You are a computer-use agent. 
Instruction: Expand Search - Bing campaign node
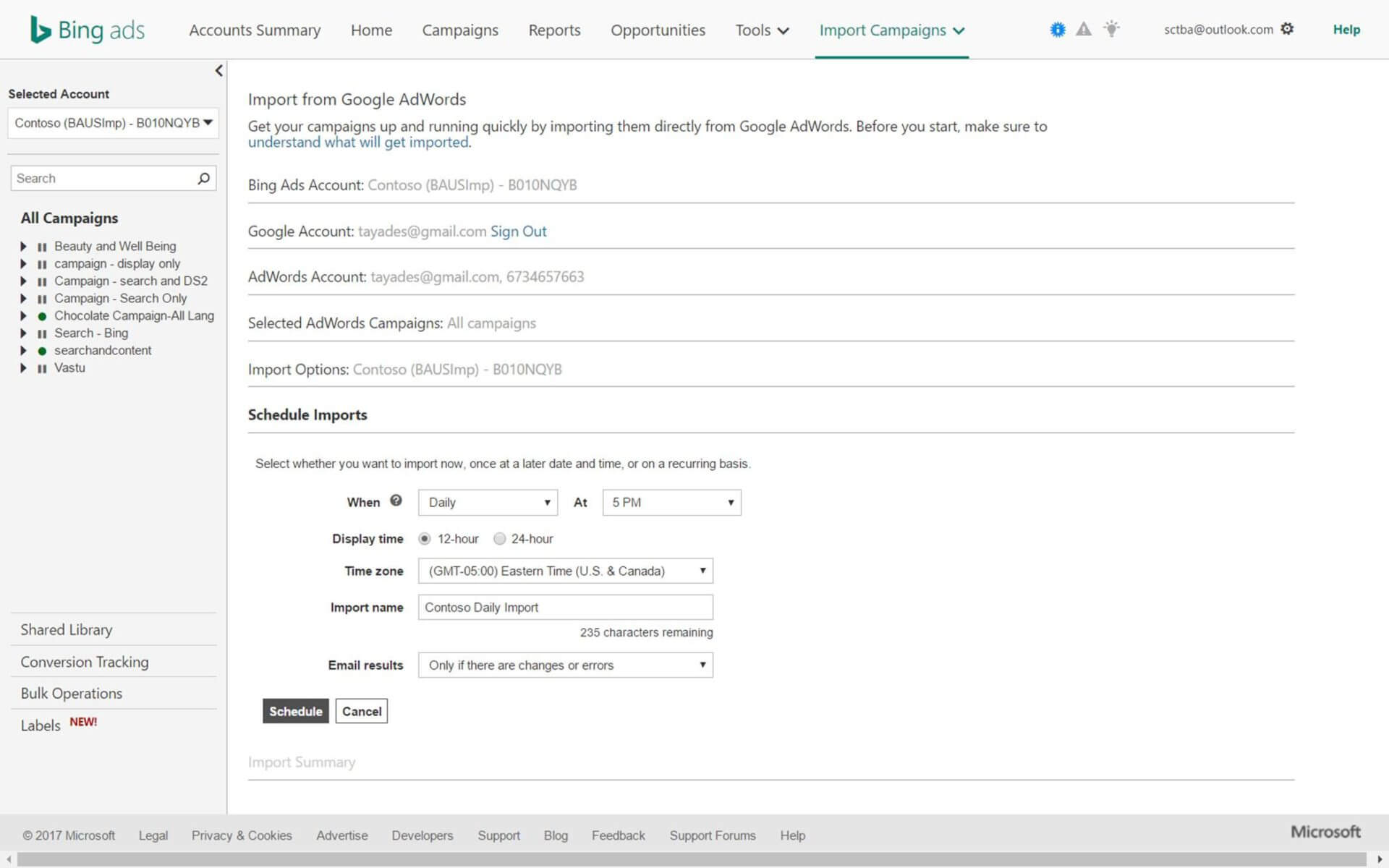23,333
